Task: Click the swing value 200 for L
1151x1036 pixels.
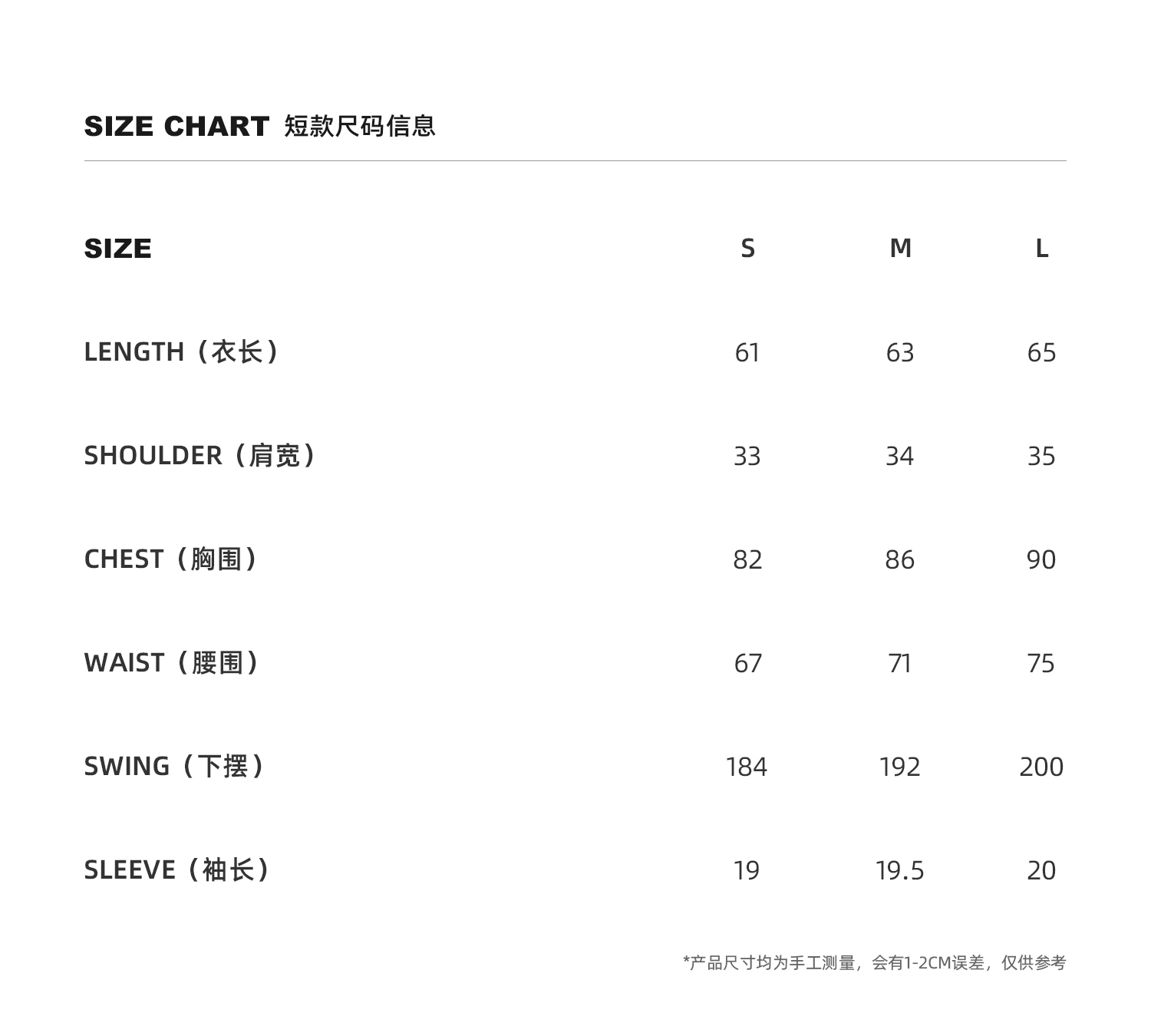Action: pyautogui.click(x=1041, y=767)
